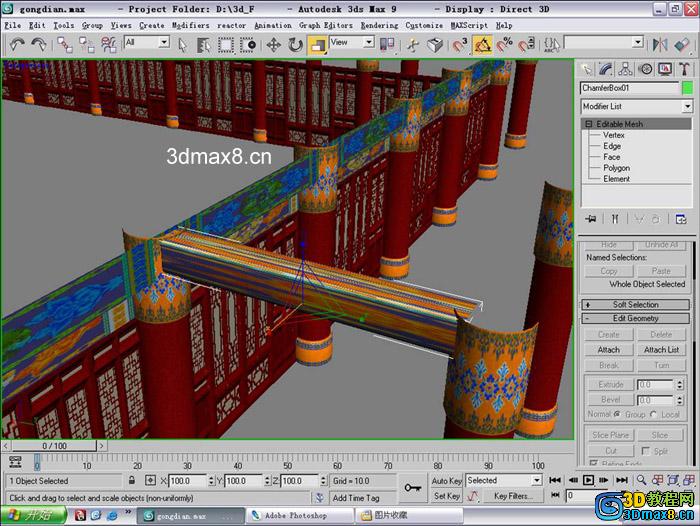The width and height of the screenshot is (700, 526).
Task: Toggle the highlighted Angle Snap icon
Action: [x=482, y=45]
